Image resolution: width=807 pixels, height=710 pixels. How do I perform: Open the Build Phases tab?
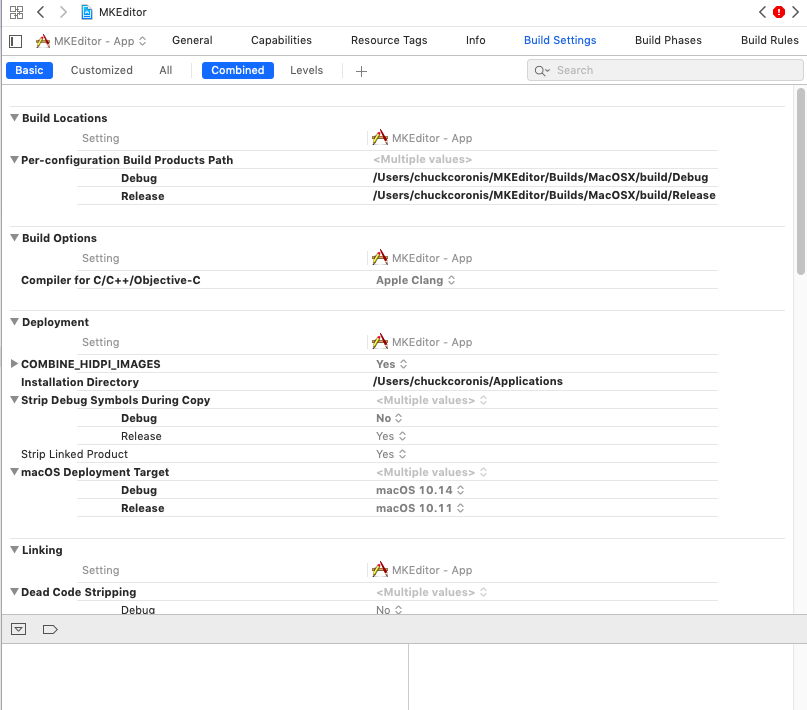click(668, 40)
